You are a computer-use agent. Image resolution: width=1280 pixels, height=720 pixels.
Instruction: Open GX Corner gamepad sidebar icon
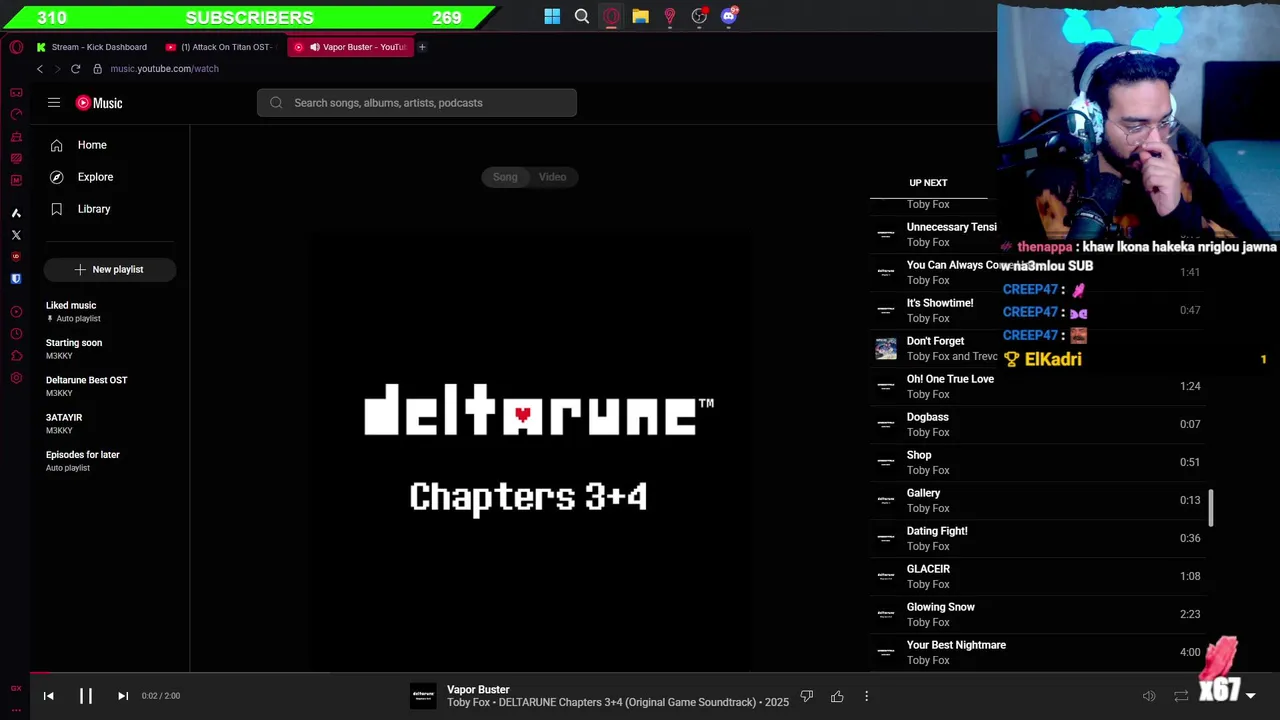click(16, 92)
